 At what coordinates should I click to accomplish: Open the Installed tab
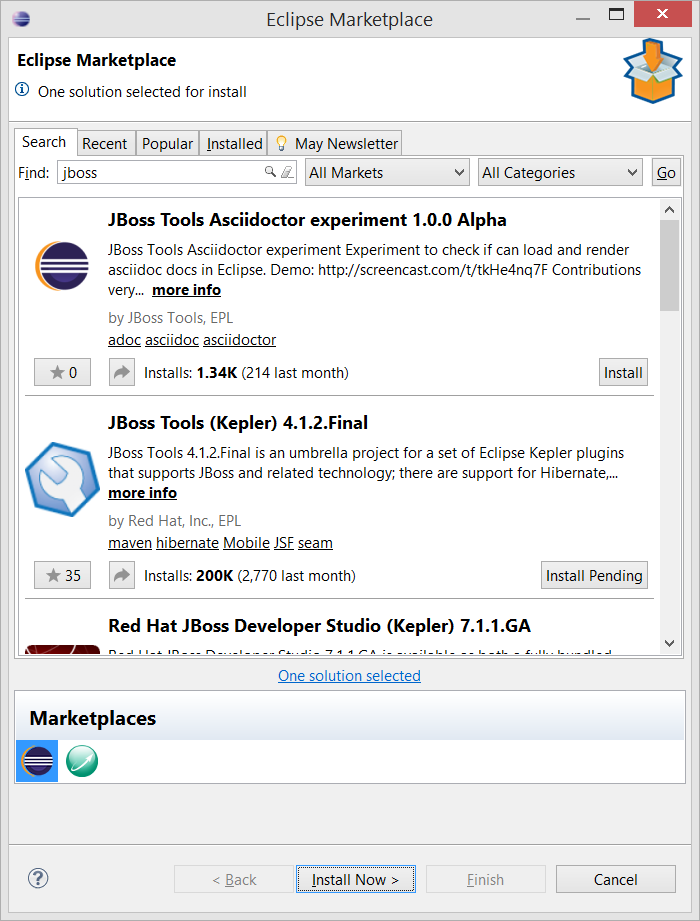pyautogui.click(x=234, y=144)
